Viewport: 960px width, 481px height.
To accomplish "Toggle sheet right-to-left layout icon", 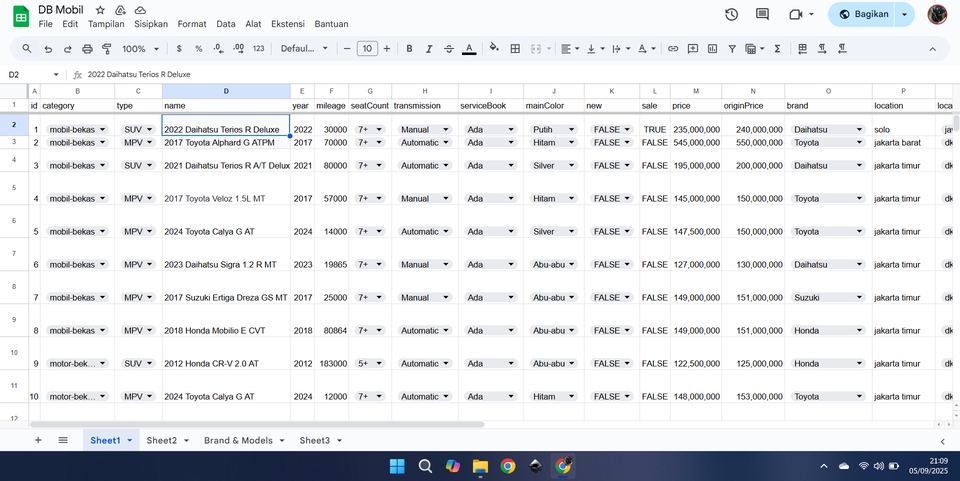I will click(x=802, y=49).
